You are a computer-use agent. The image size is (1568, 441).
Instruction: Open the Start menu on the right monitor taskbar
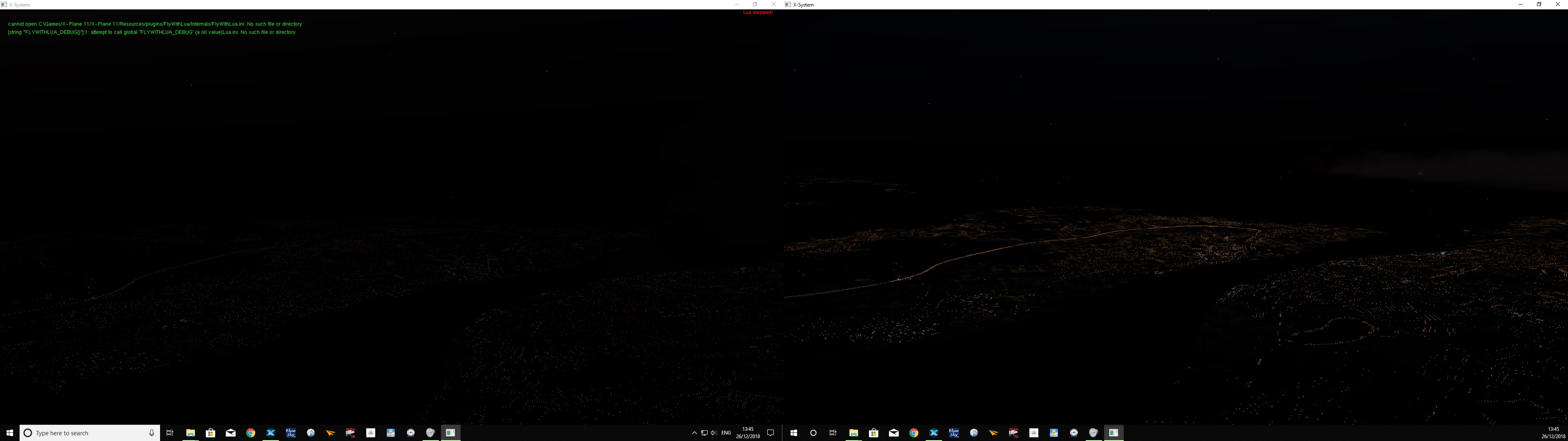tap(794, 432)
